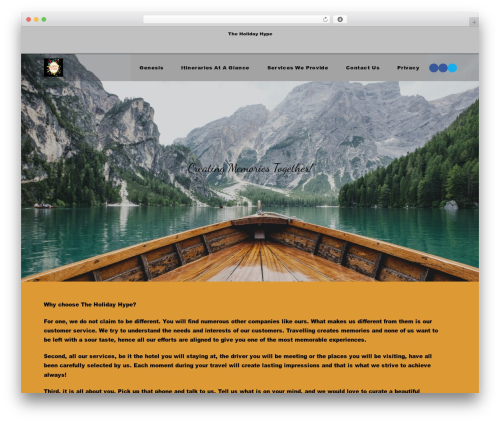Open the middle dark blue social icon
Image resolution: width=500 pixels, height=423 pixels.
(x=443, y=68)
